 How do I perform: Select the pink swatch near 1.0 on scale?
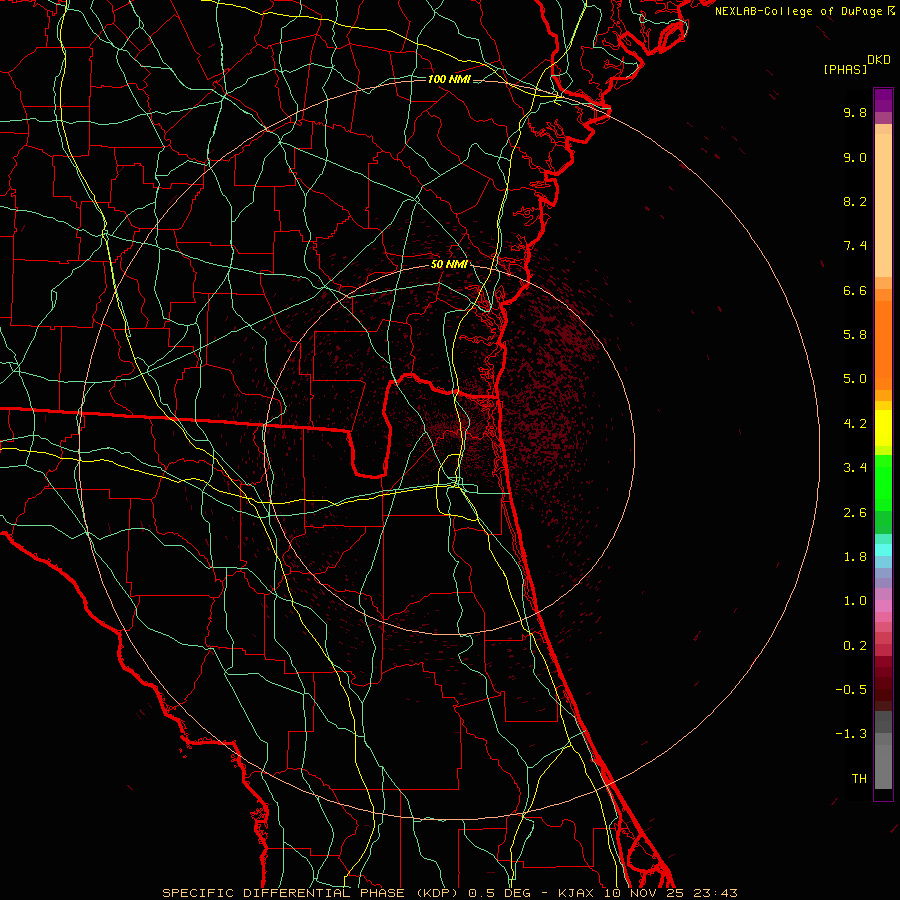coord(883,604)
